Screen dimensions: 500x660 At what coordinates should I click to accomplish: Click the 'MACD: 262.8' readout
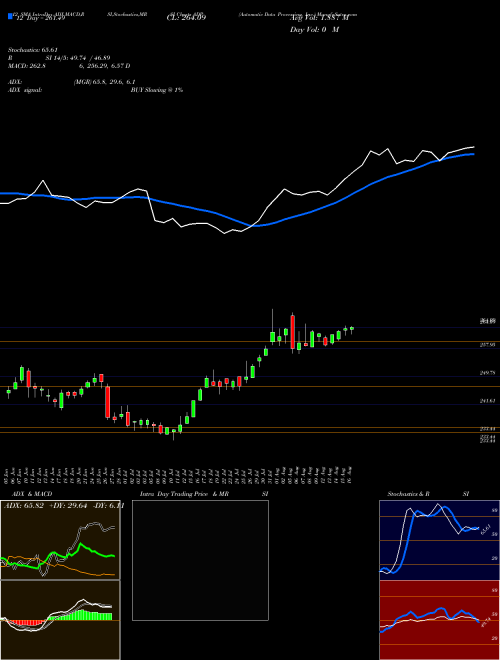27,66
